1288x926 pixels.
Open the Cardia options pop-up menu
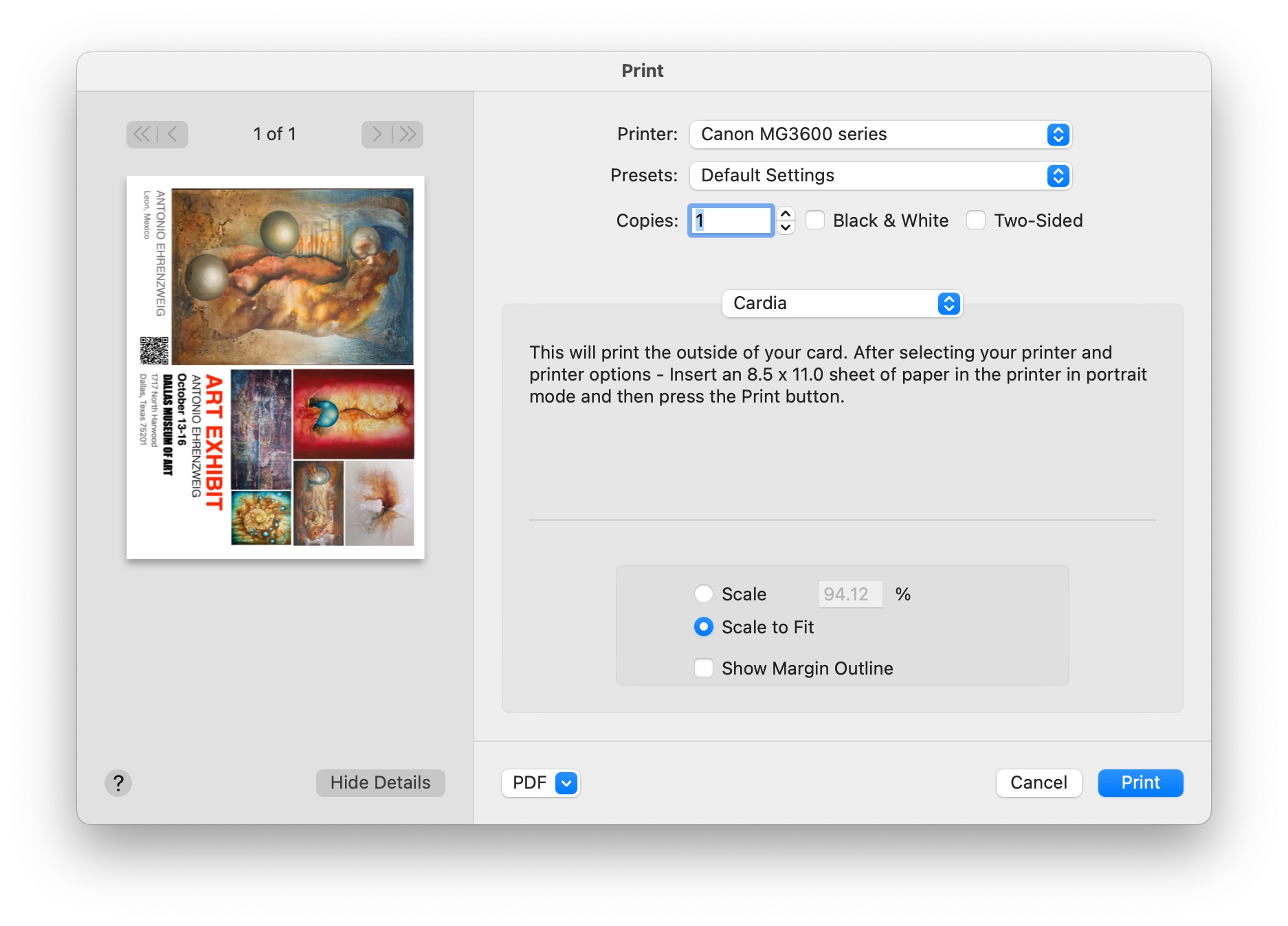point(842,303)
